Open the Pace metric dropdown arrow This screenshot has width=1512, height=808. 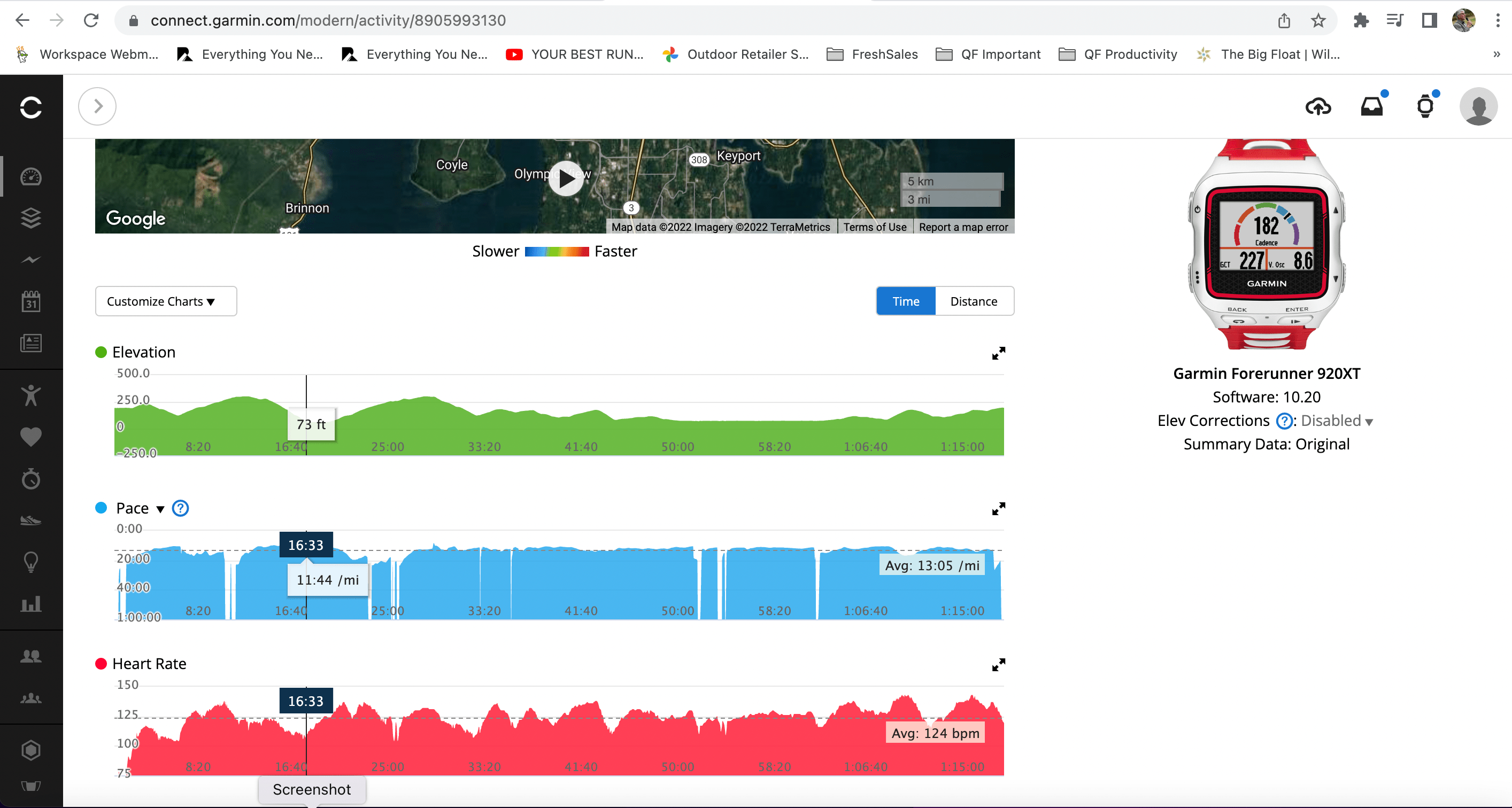(x=160, y=509)
